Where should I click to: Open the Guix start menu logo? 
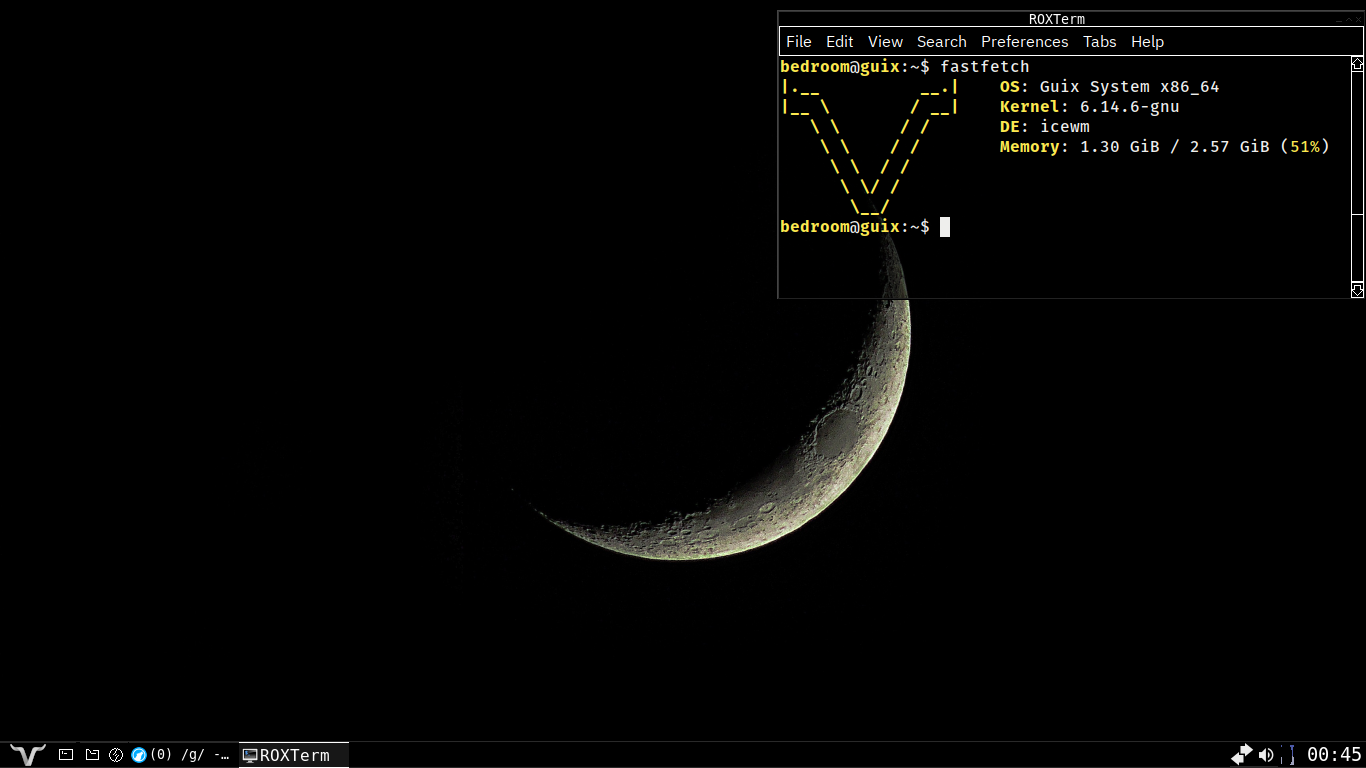point(28,755)
